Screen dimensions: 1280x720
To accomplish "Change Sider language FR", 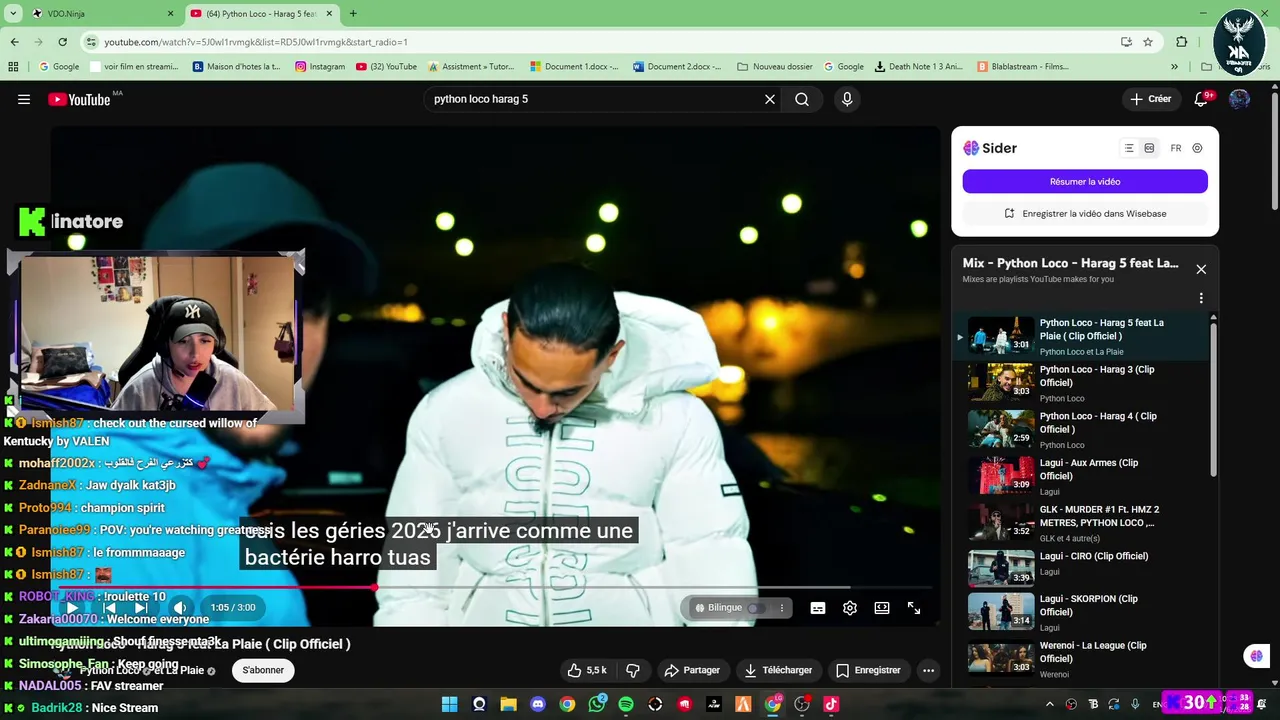I will pyautogui.click(x=1176, y=148).
